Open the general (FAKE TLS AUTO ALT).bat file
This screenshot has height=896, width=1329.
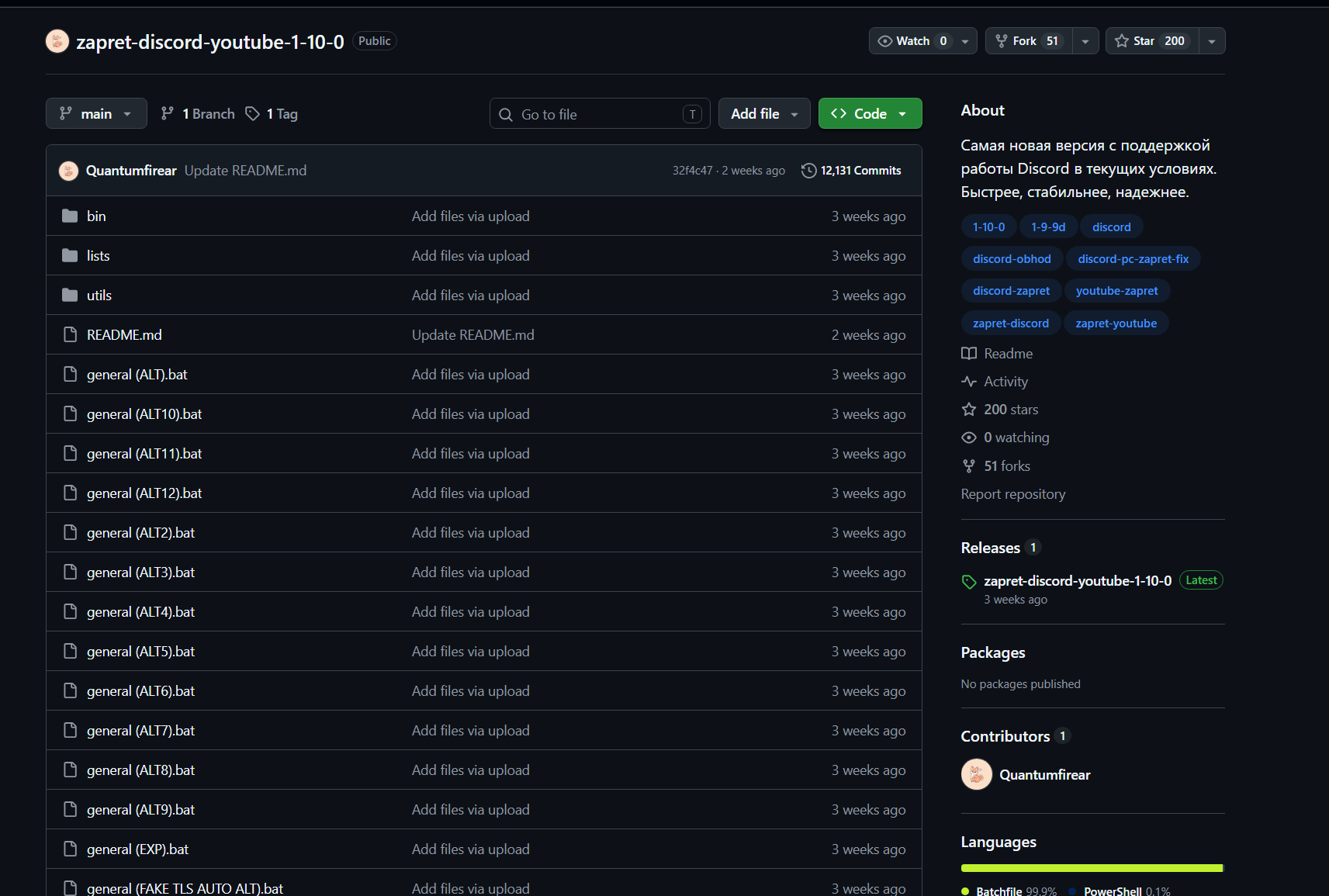point(185,889)
